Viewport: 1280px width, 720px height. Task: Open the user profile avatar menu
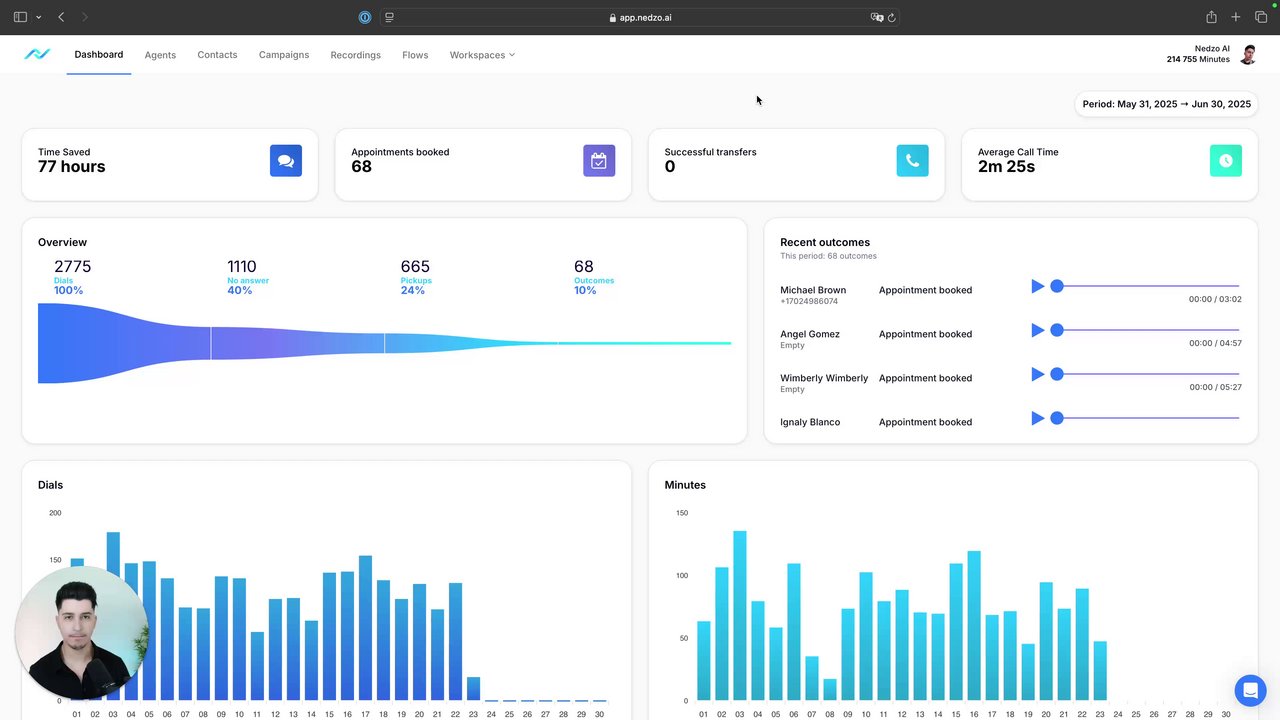(x=1248, y=54)
